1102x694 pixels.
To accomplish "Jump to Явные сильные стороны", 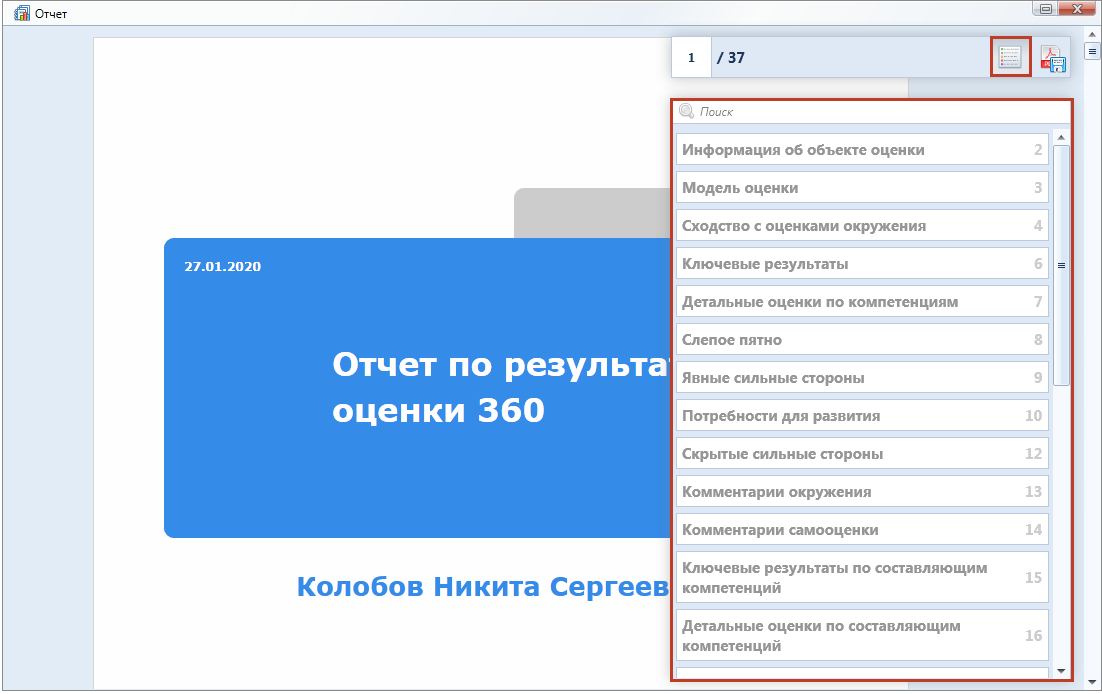I will pyautogui.click(x=862, y=378).
